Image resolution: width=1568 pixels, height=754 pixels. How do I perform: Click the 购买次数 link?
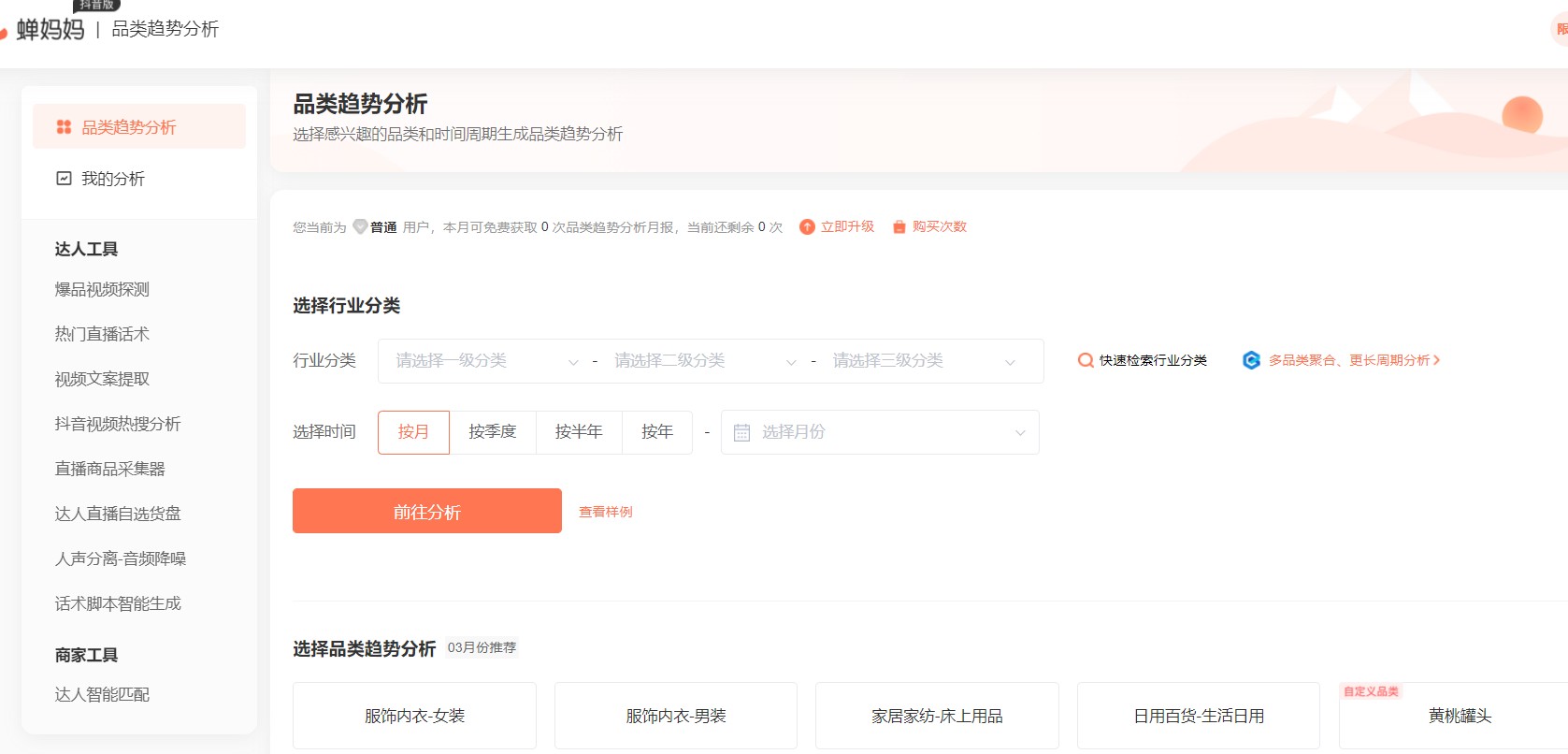940,226
